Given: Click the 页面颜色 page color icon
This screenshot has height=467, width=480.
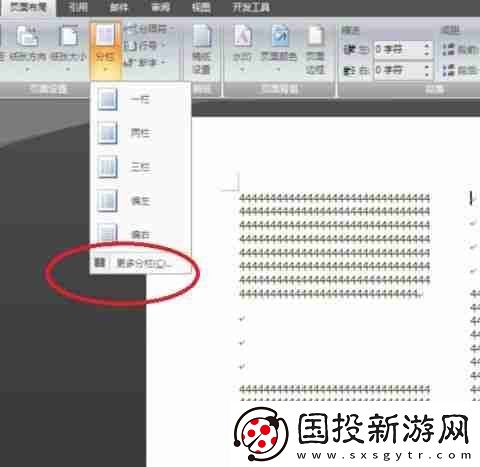Looking at the screenshot, I should 279,35.
